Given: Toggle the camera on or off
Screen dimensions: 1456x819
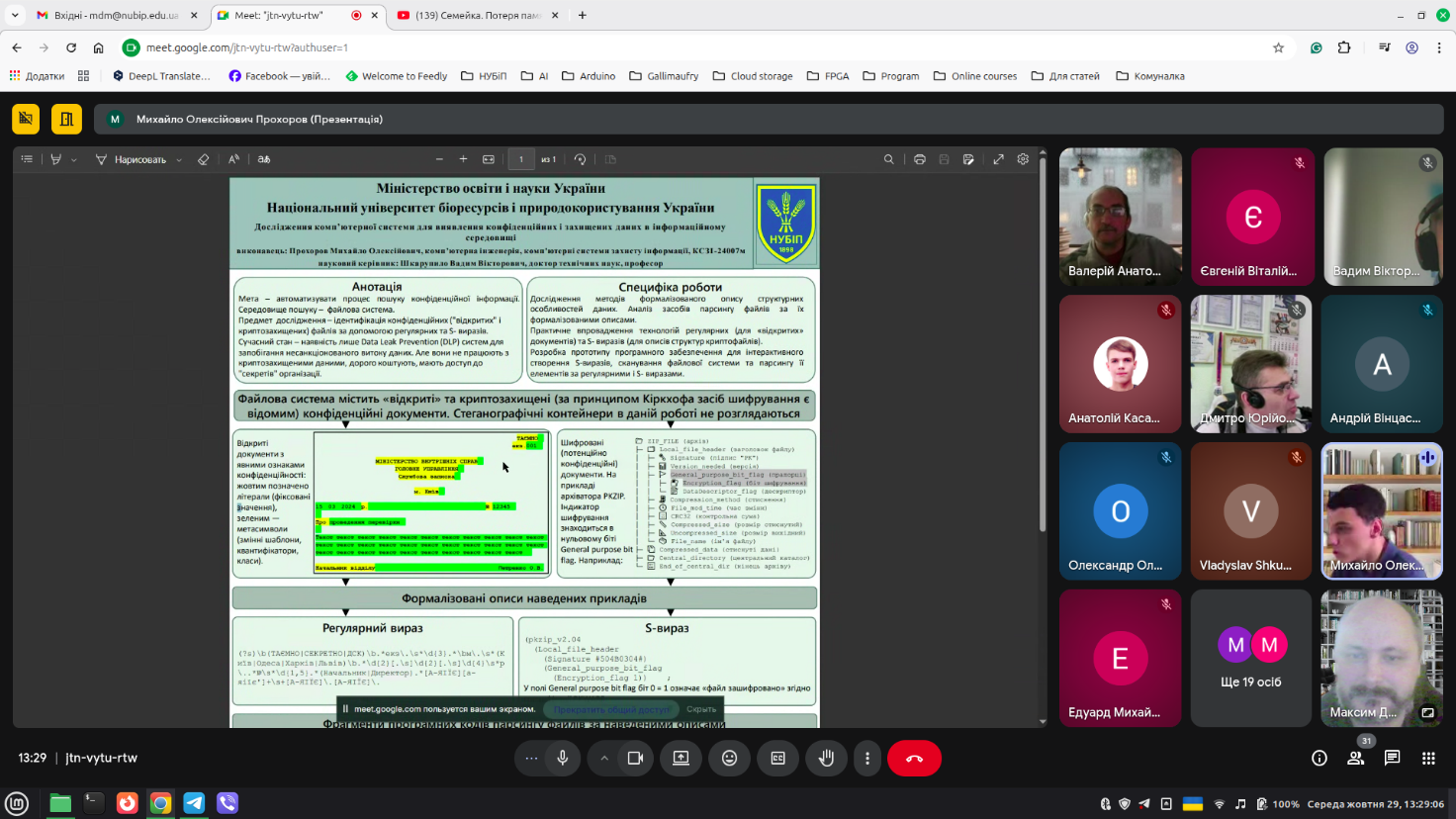Looking at the screenshot, I should [635, 758].
